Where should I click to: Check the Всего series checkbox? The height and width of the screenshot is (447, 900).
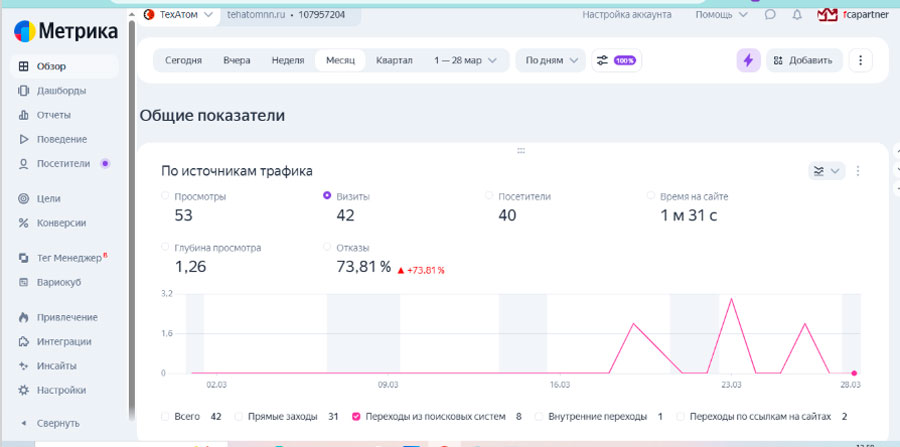click(x=165, y=416)
